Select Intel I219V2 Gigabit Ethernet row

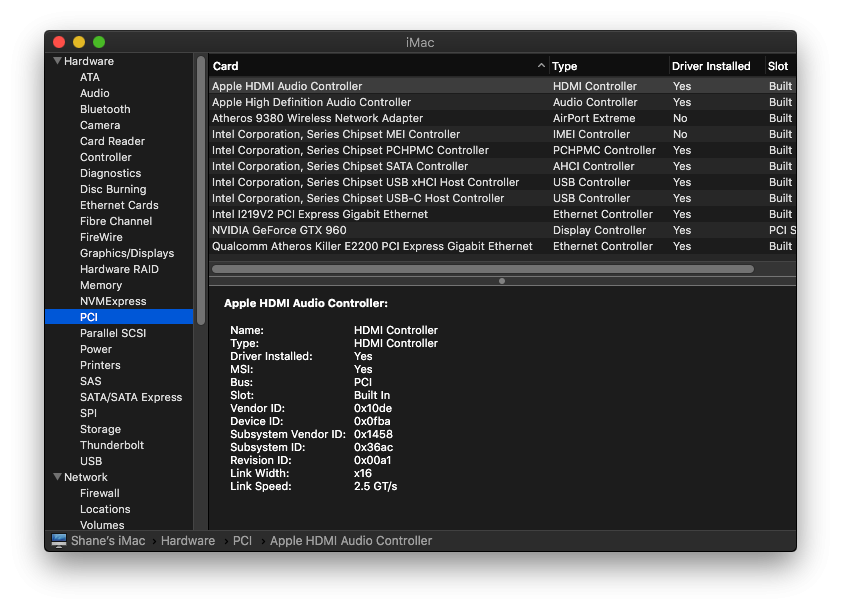(x=502, y=214)
